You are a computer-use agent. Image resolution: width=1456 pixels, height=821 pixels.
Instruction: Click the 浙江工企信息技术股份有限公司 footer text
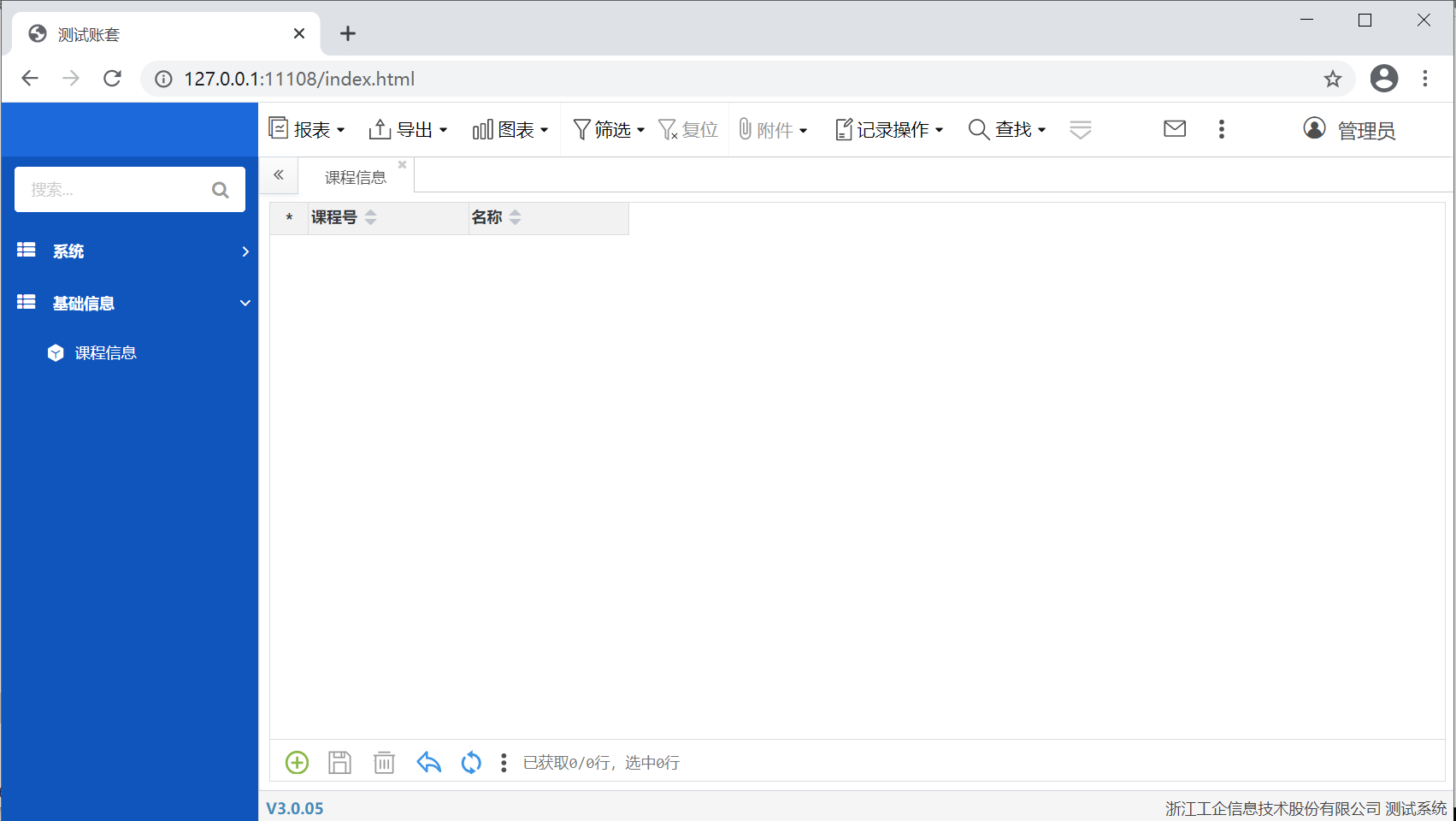pyautogui.click(x=1273, y=808)
